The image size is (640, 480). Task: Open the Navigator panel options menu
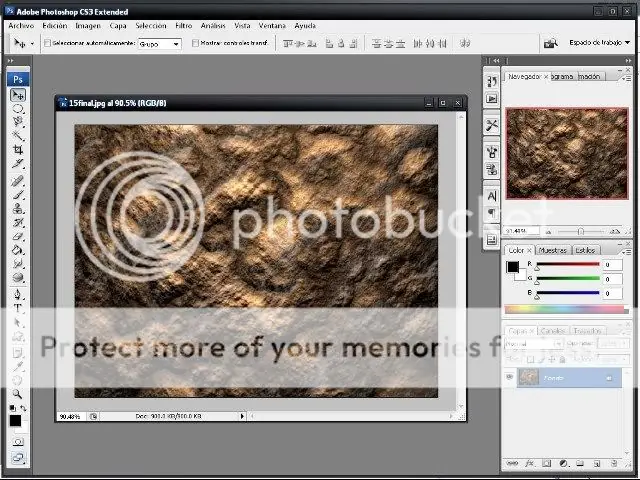click(626, 78)
